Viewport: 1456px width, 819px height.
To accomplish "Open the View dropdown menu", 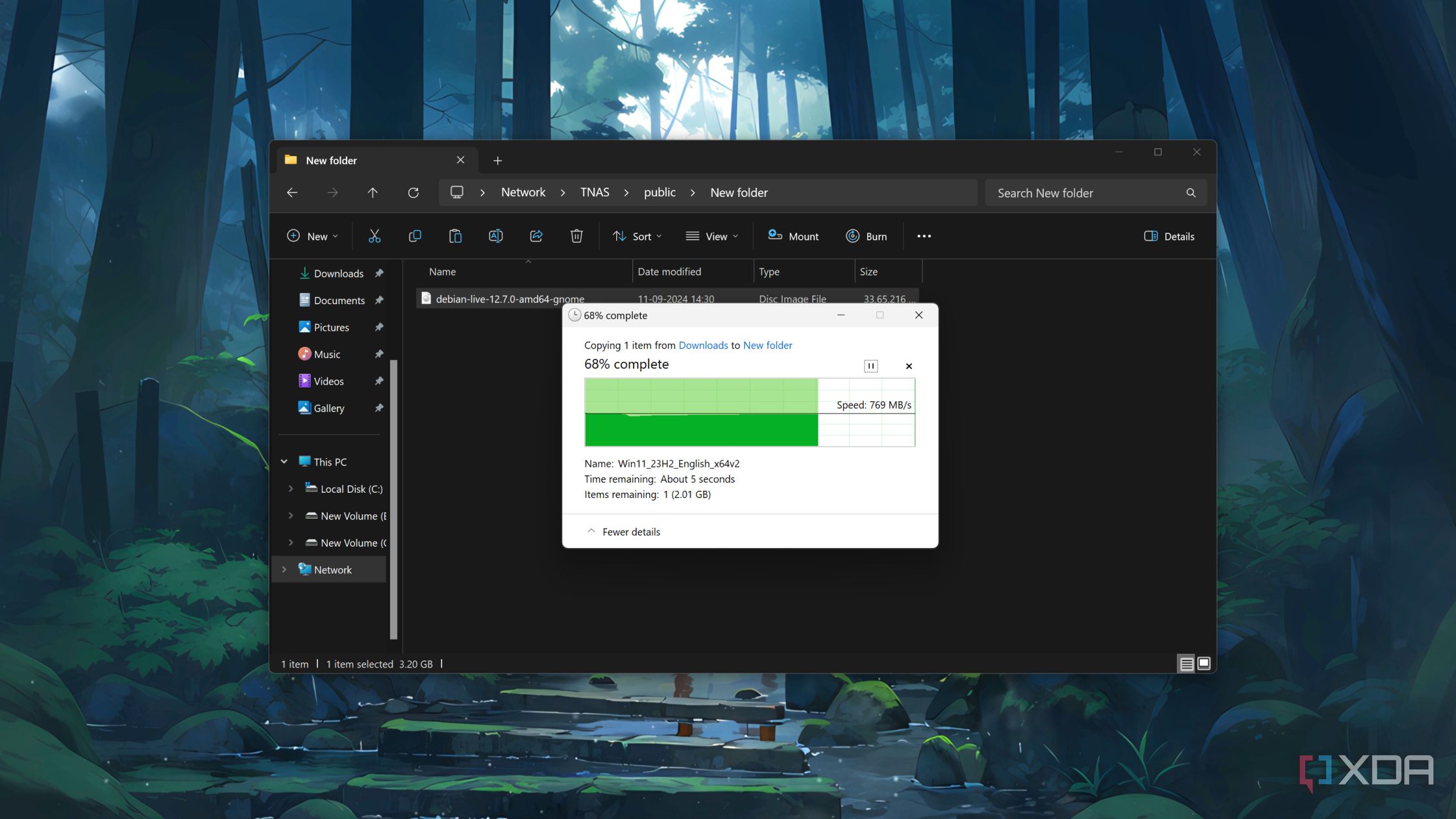I will click(712, 236).
